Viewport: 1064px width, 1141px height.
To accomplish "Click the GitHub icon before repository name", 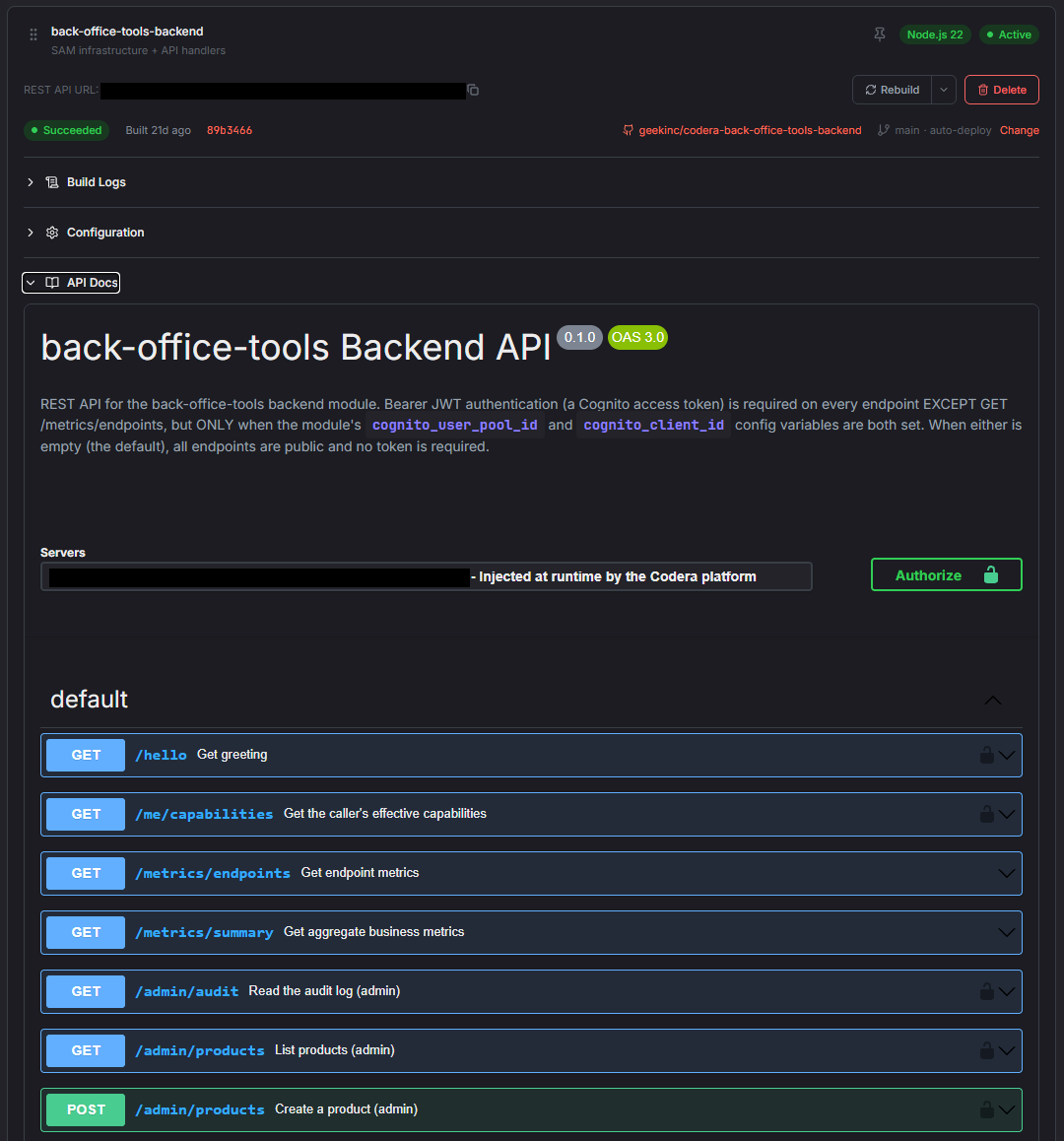I will pyautogui.click(x=629, y=130).
